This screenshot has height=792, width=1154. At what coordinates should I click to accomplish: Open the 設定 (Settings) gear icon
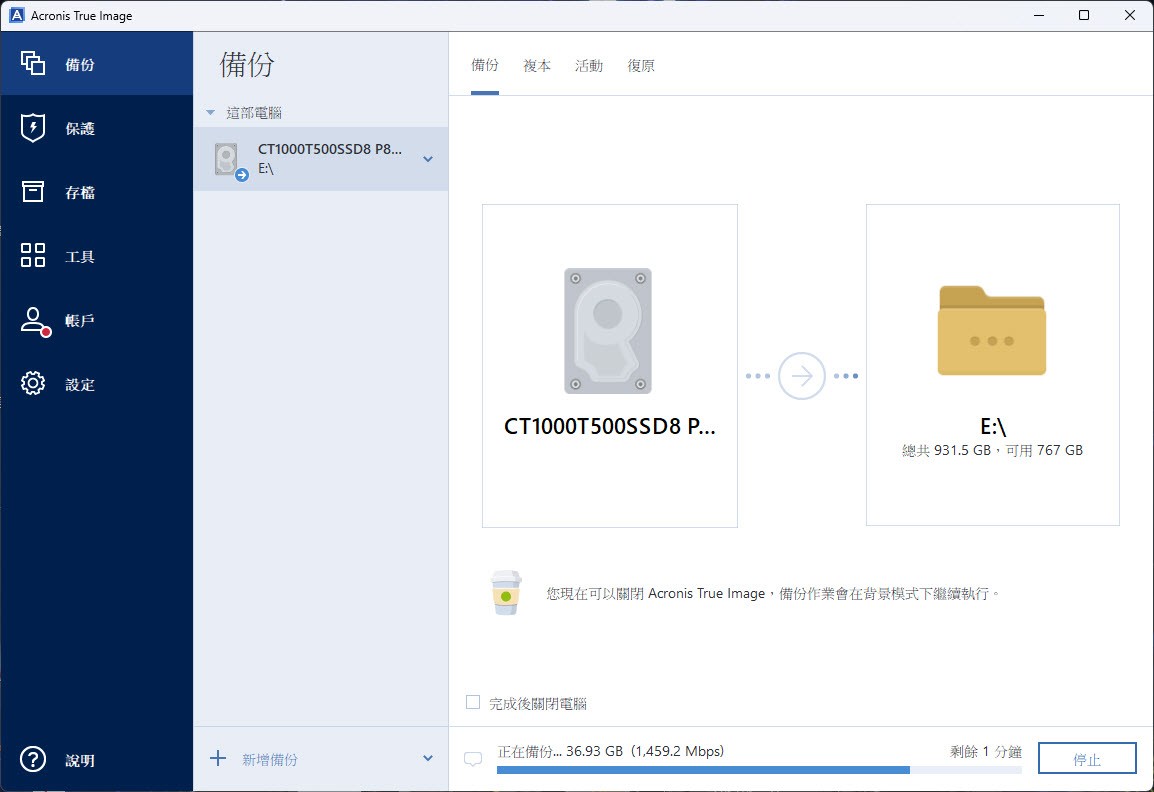(x=33, y=384)
